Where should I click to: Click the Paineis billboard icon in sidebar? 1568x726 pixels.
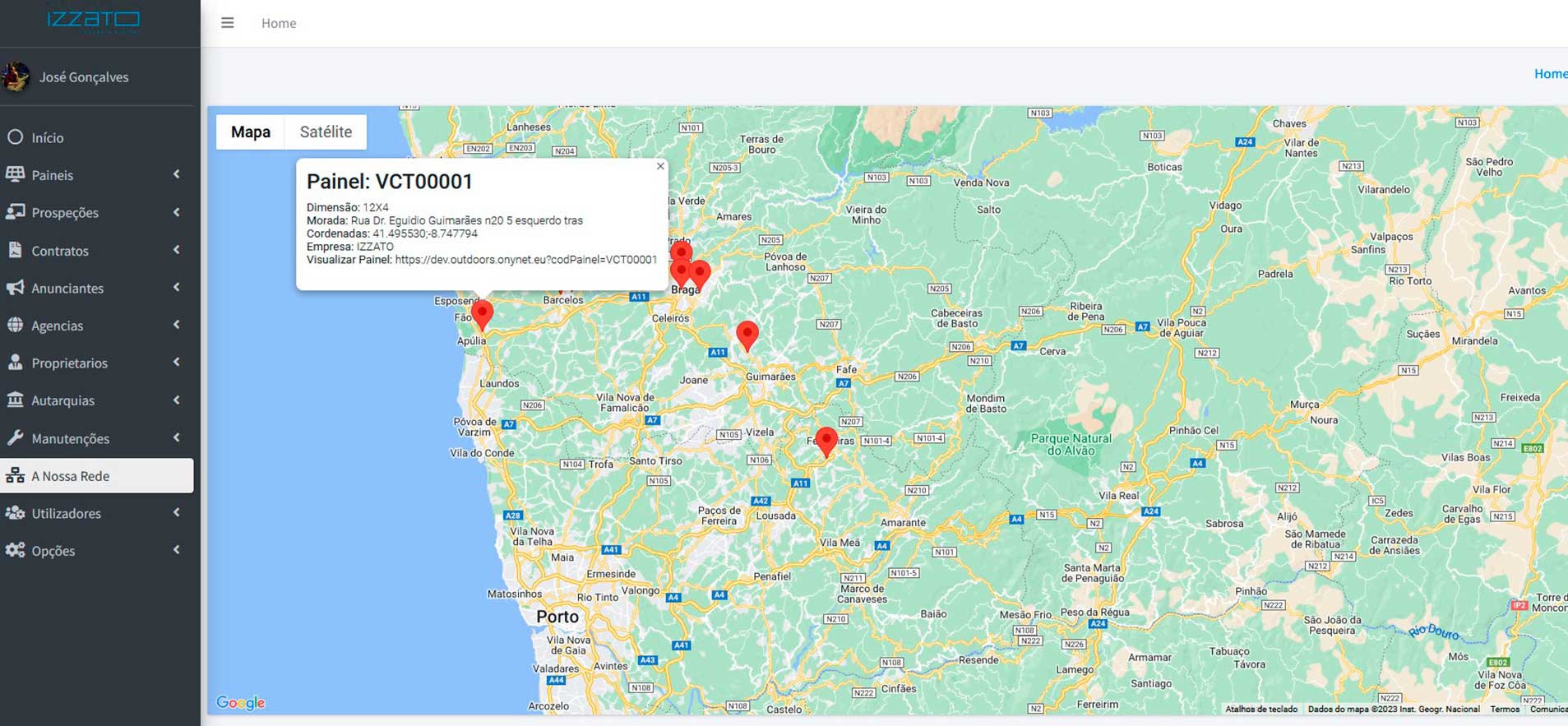coord(15,174)
